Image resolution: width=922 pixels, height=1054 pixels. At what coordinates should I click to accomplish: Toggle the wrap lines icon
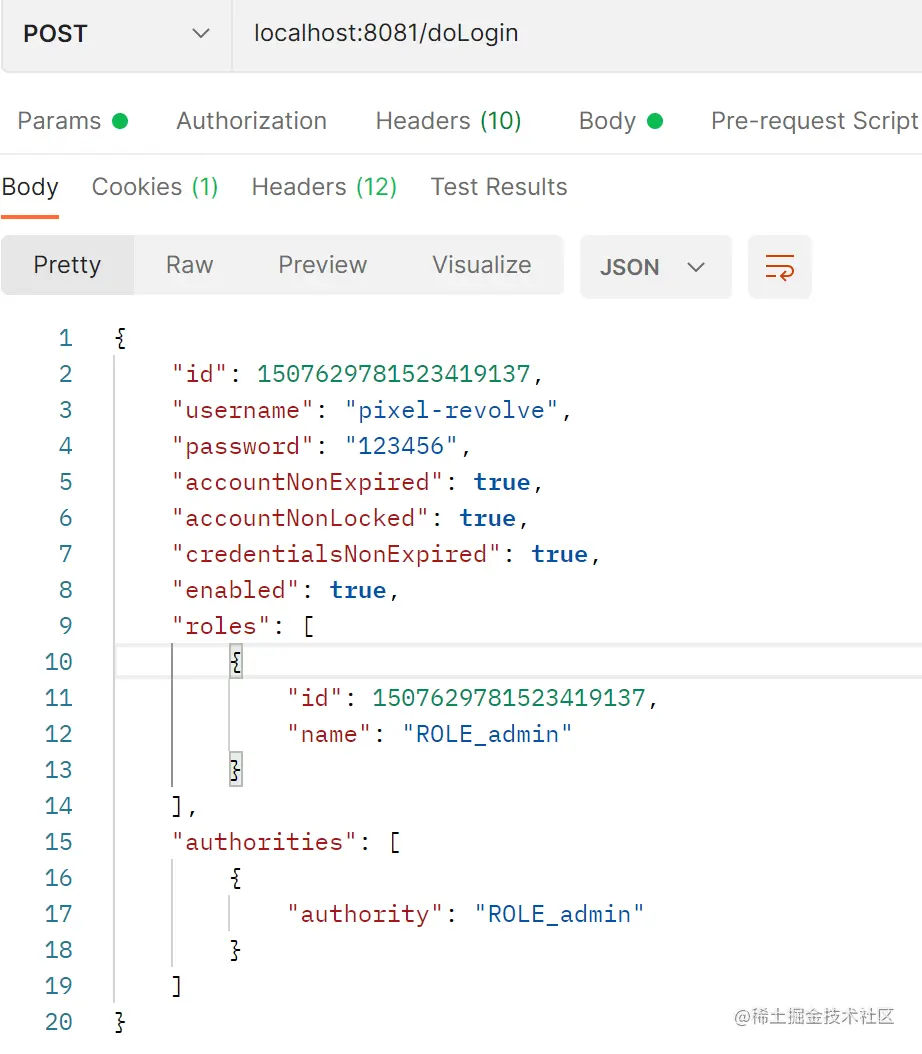(x=779, y=267)
